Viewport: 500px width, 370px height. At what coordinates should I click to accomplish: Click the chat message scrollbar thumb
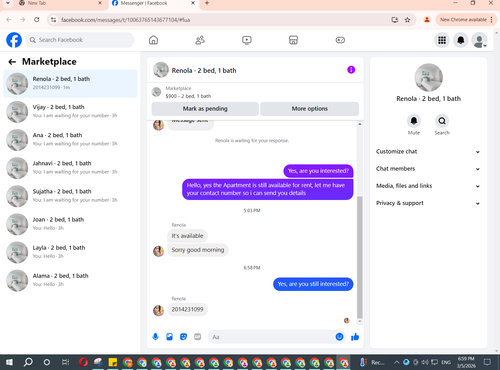pyautogui.click(x=360, y=257)
